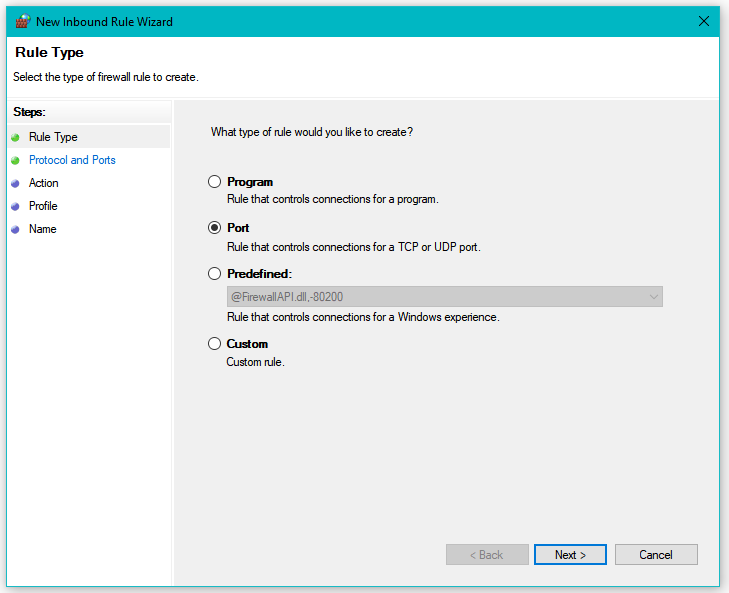729x593 pixels.
Task: Select the Name step in sidebar
Action: coord(43,229)
